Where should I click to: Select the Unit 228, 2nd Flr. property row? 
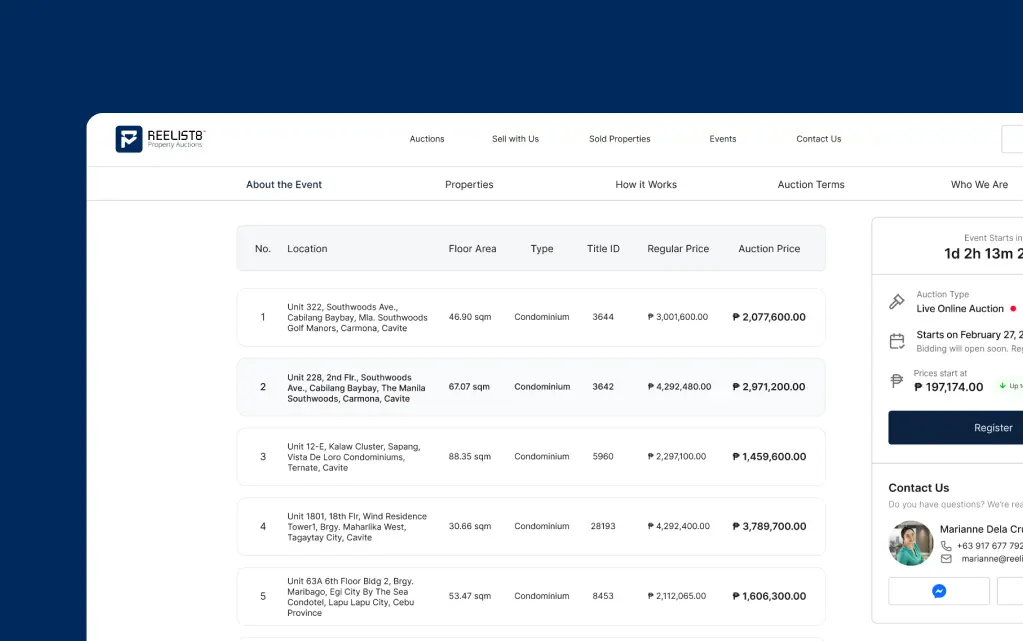click(531, 387)
